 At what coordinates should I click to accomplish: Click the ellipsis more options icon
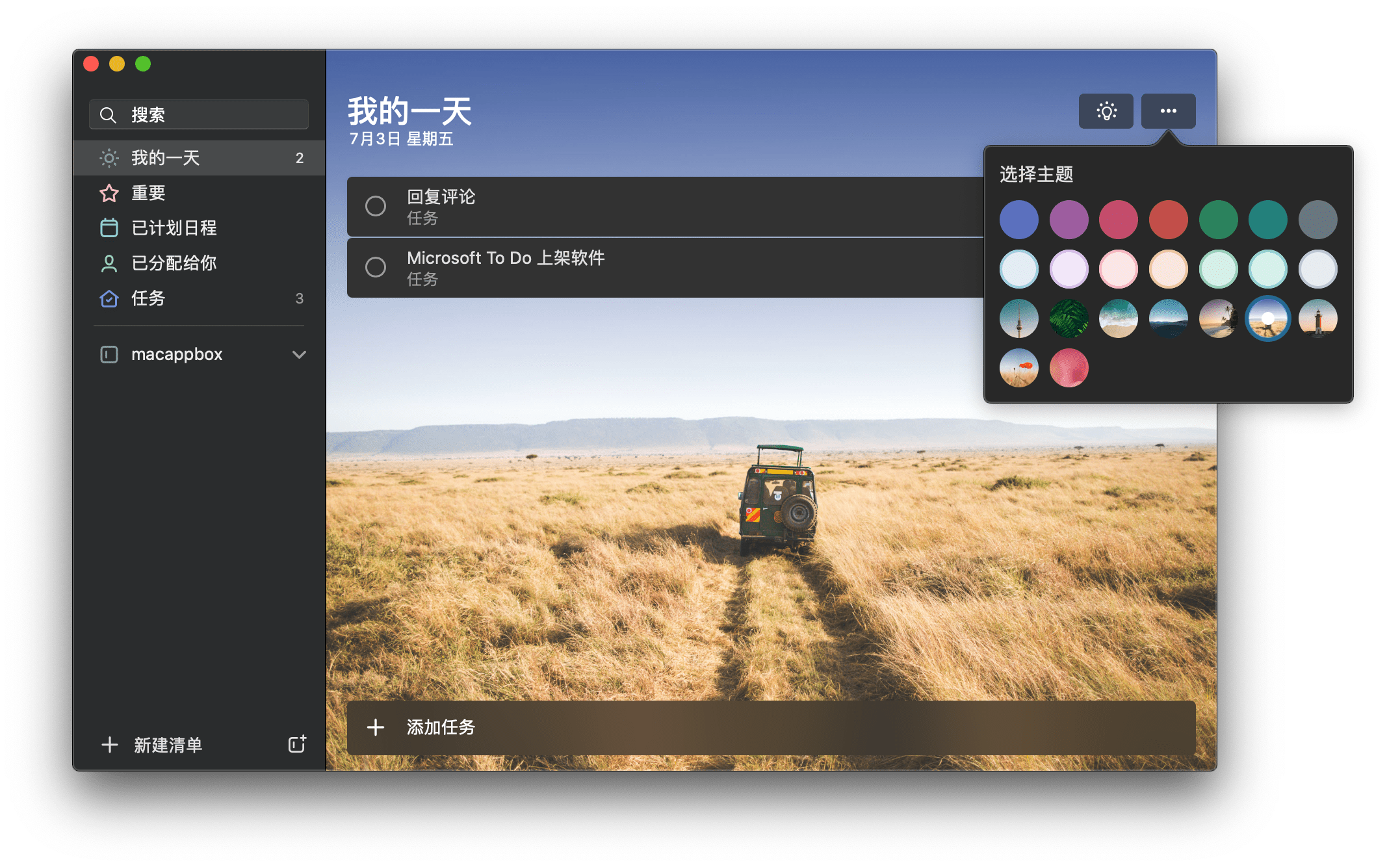click(1167, 110)
